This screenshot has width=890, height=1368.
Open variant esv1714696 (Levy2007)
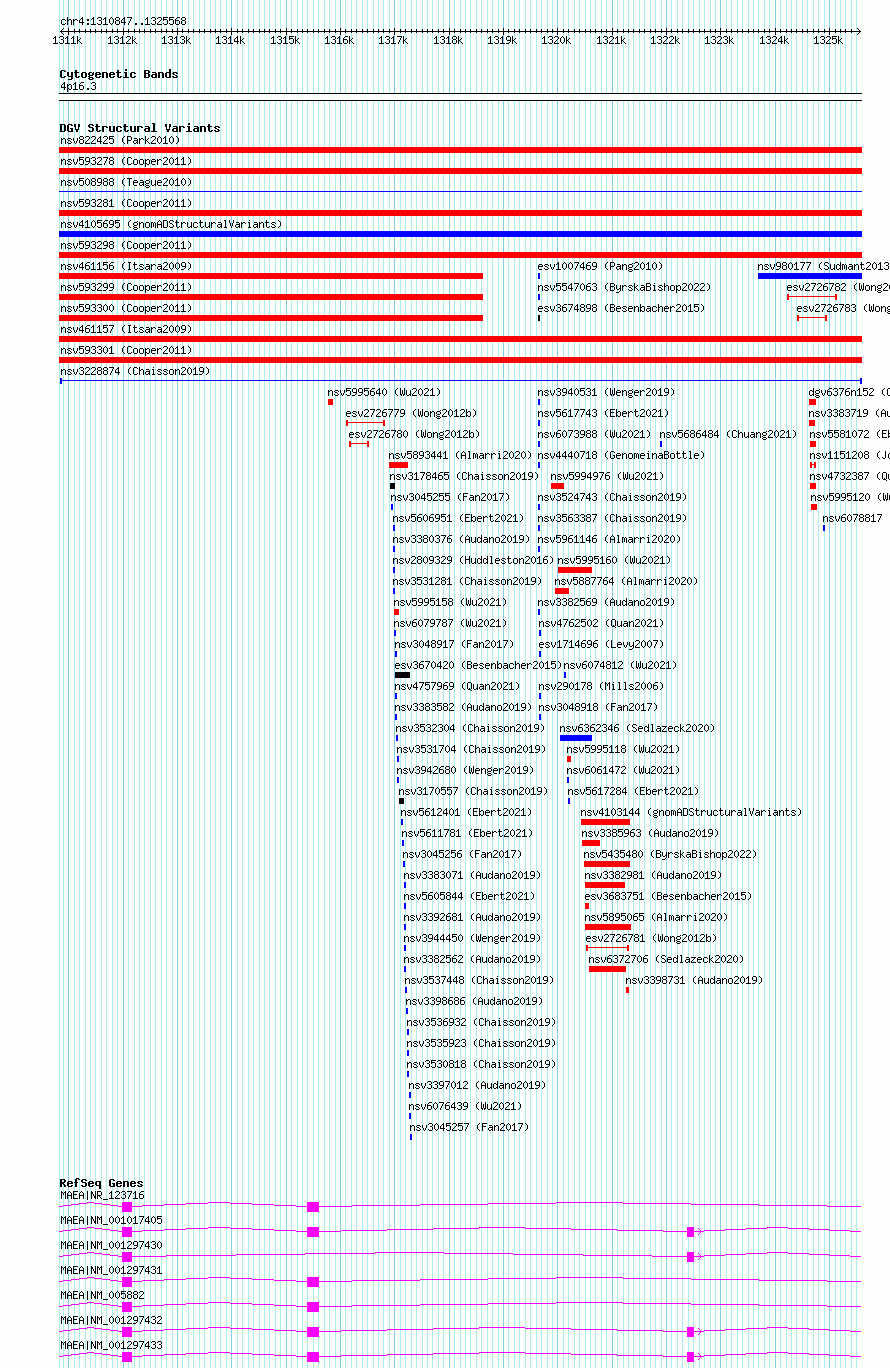coord(600,644)
